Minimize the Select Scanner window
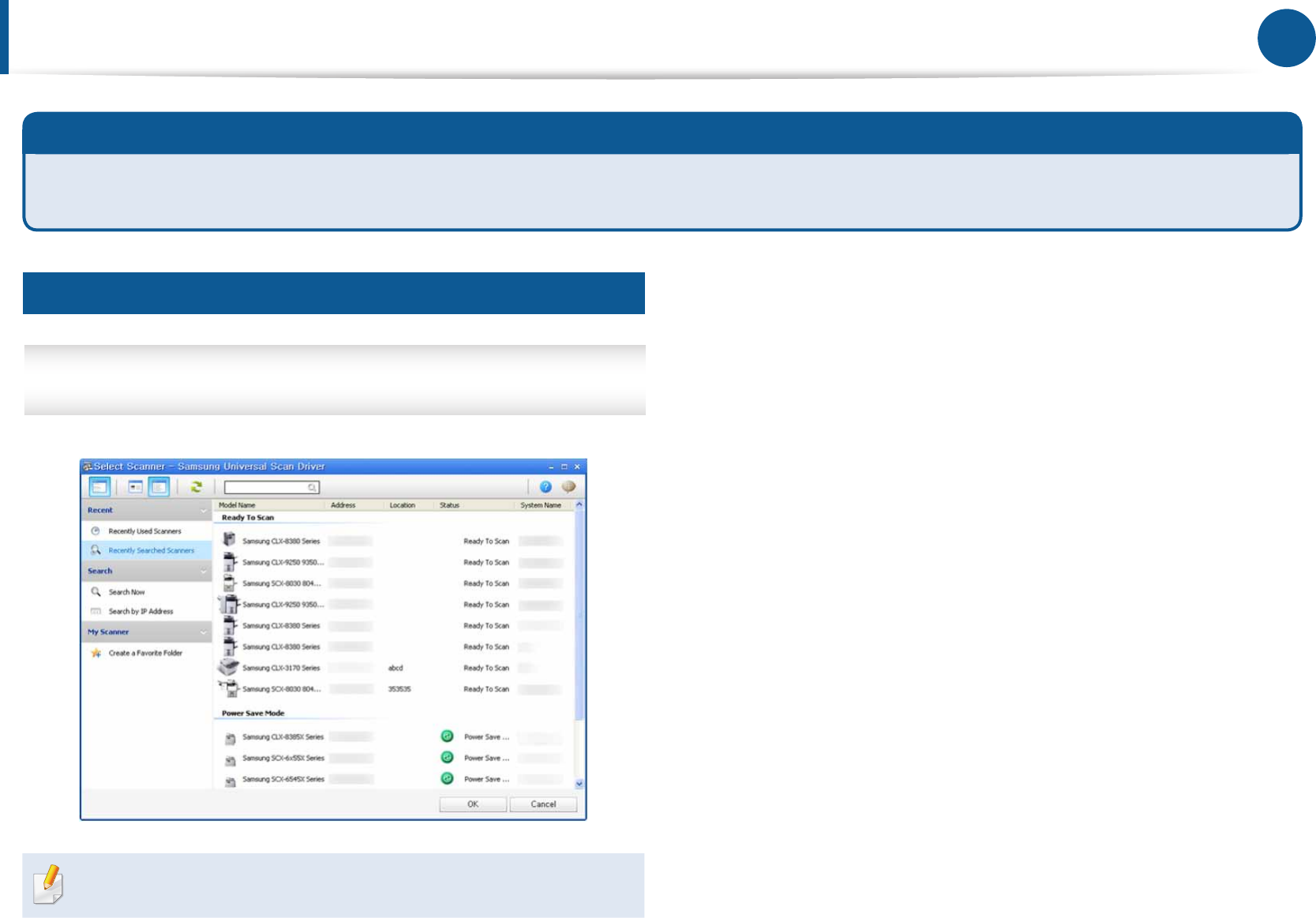The image size is (1316, 918). pyautogui.click(x=551, y=466)
